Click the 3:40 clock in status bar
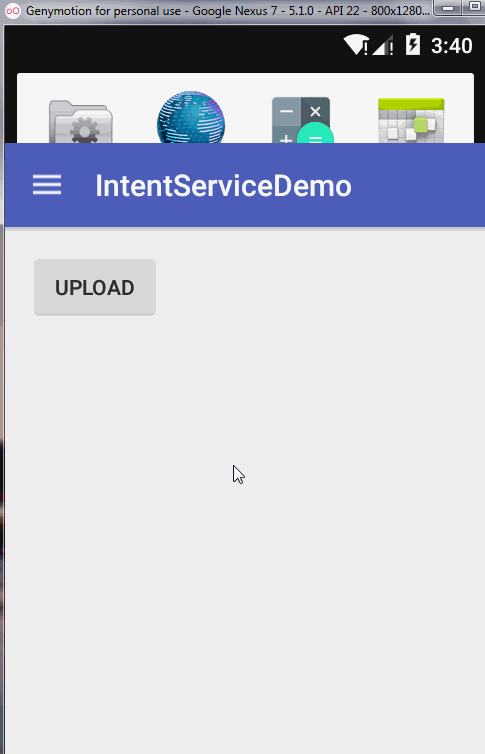 coord(451,46)
